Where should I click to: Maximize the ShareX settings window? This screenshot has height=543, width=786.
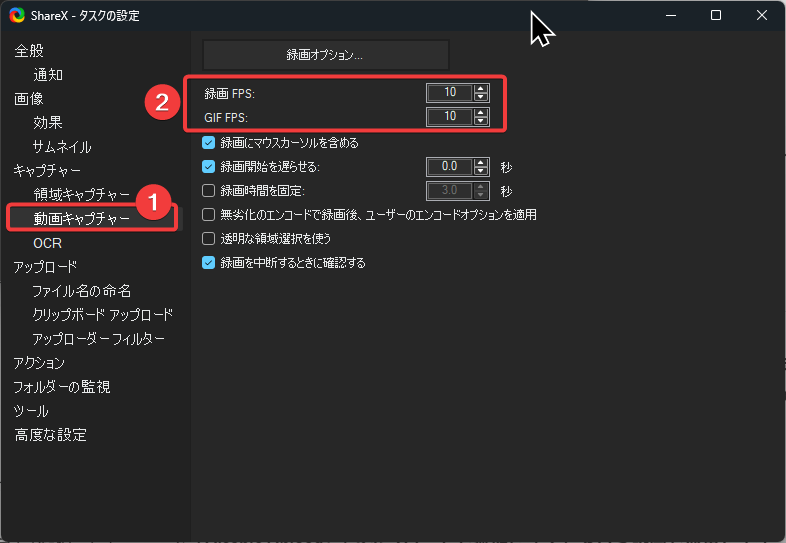[x=716, y=15]
